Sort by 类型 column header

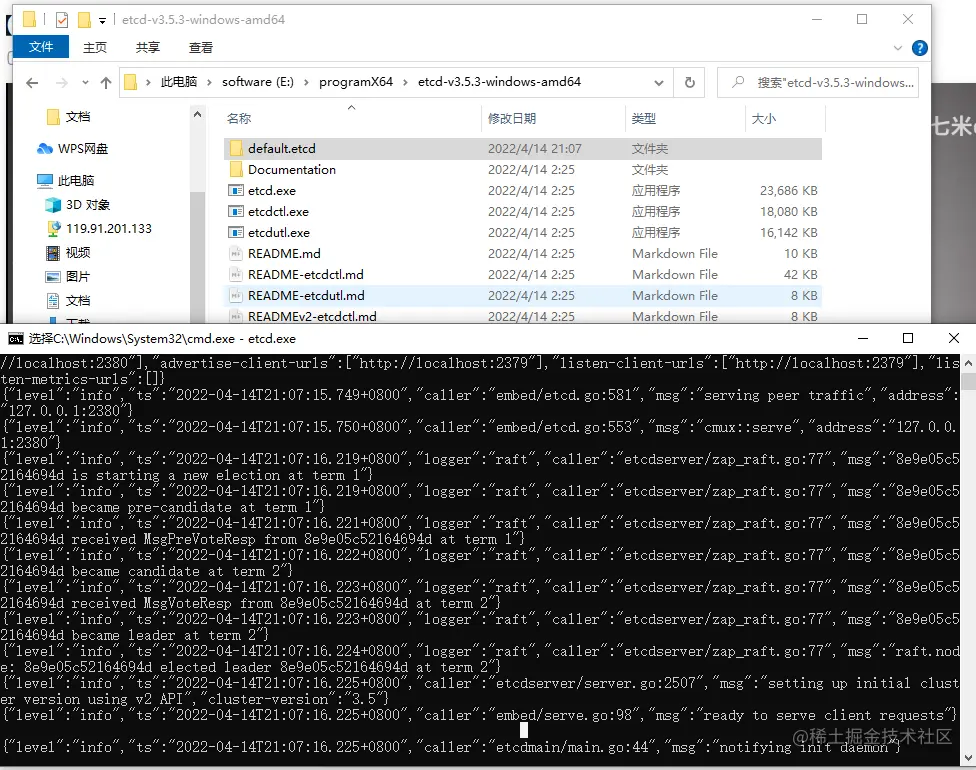pyautogui.click(x=644, y=118)
